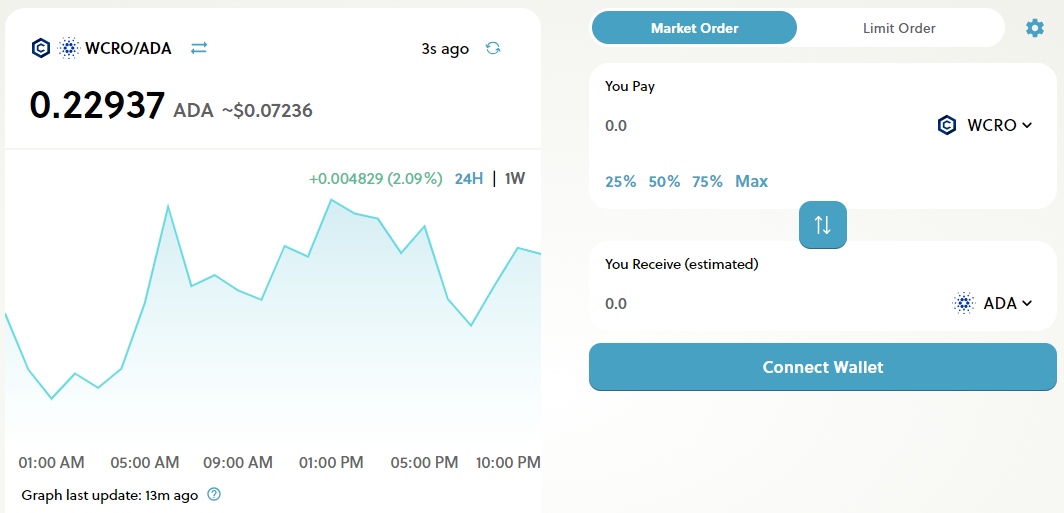
Task: Open graph update help question icon
Action: click(214, 494)
